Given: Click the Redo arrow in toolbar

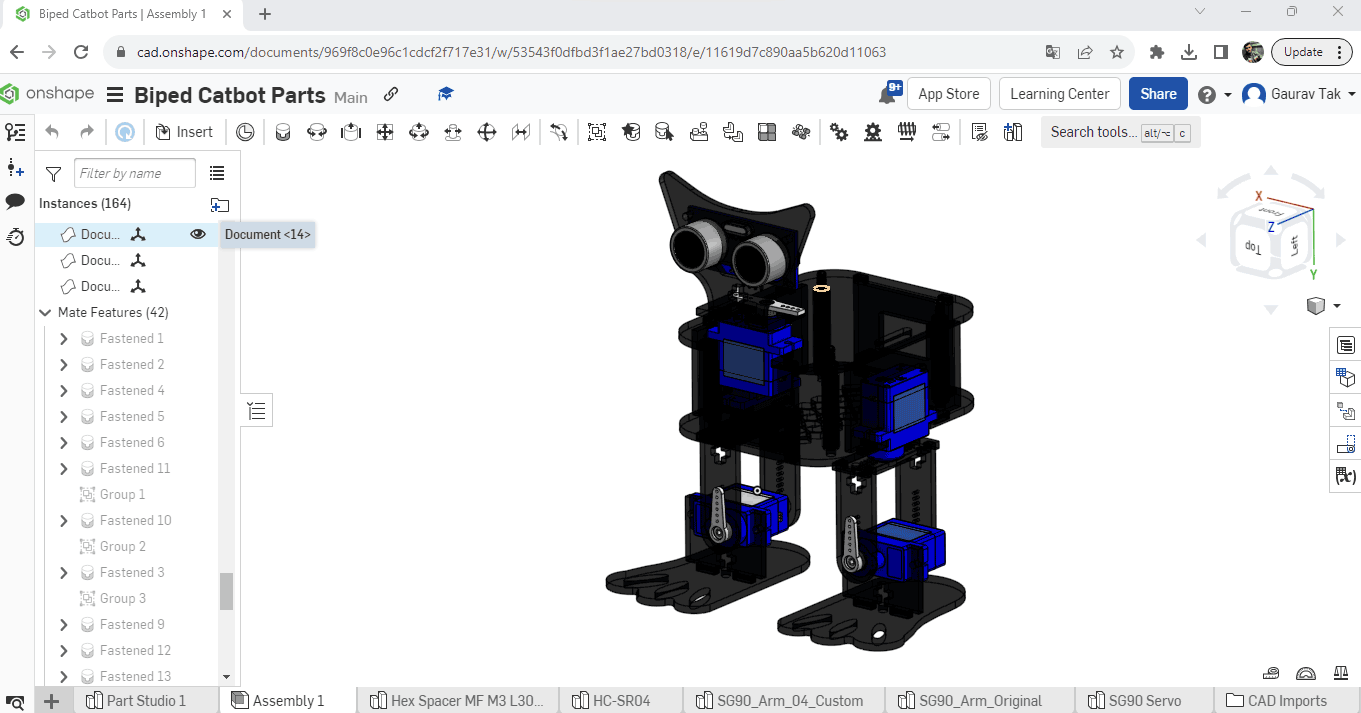Looking at the screenshot, I should pos(87,132).
